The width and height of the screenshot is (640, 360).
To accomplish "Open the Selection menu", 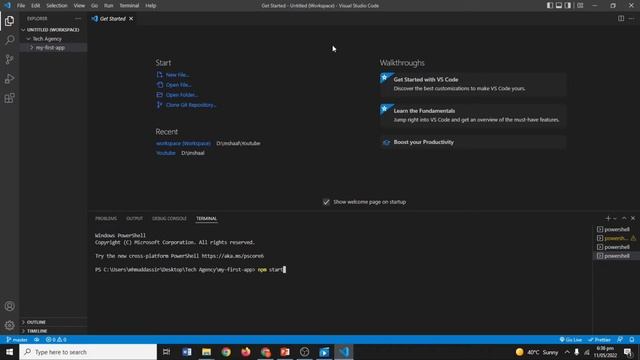I will tap(57, 6).
